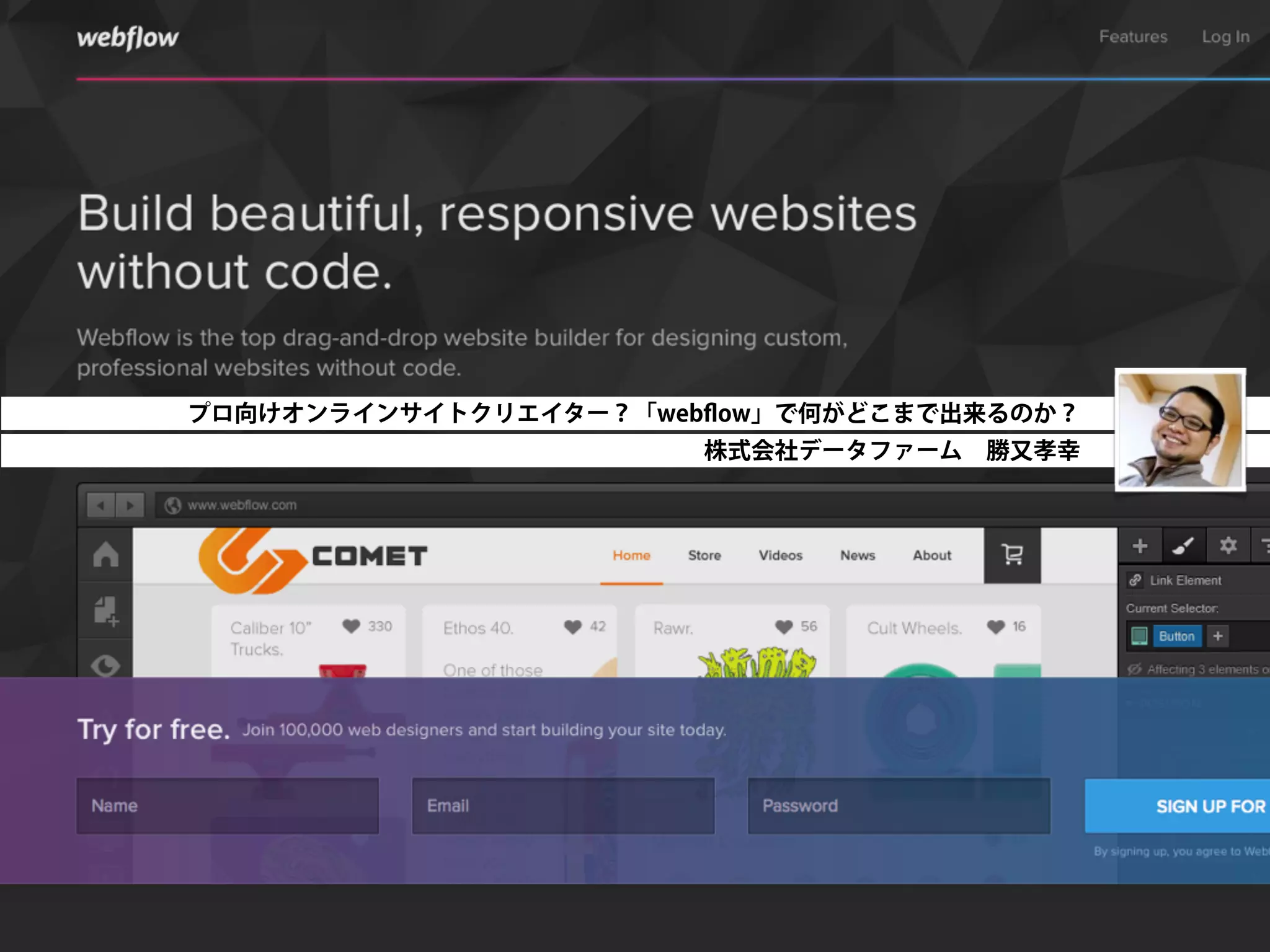Open the Videos nav tab

pyautogui.click(x=780, y=555)
